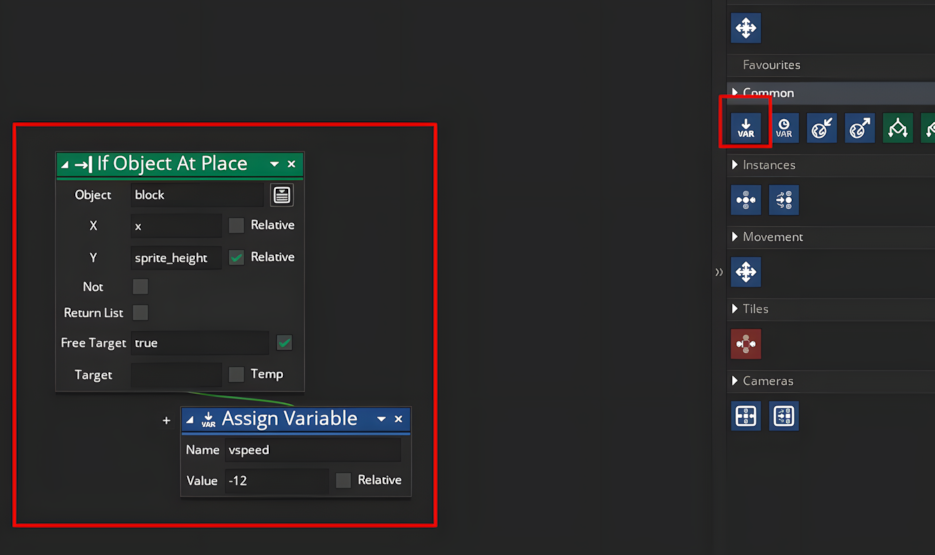Click the Object field containing block
Screen dimensions: 935x555
197,195
